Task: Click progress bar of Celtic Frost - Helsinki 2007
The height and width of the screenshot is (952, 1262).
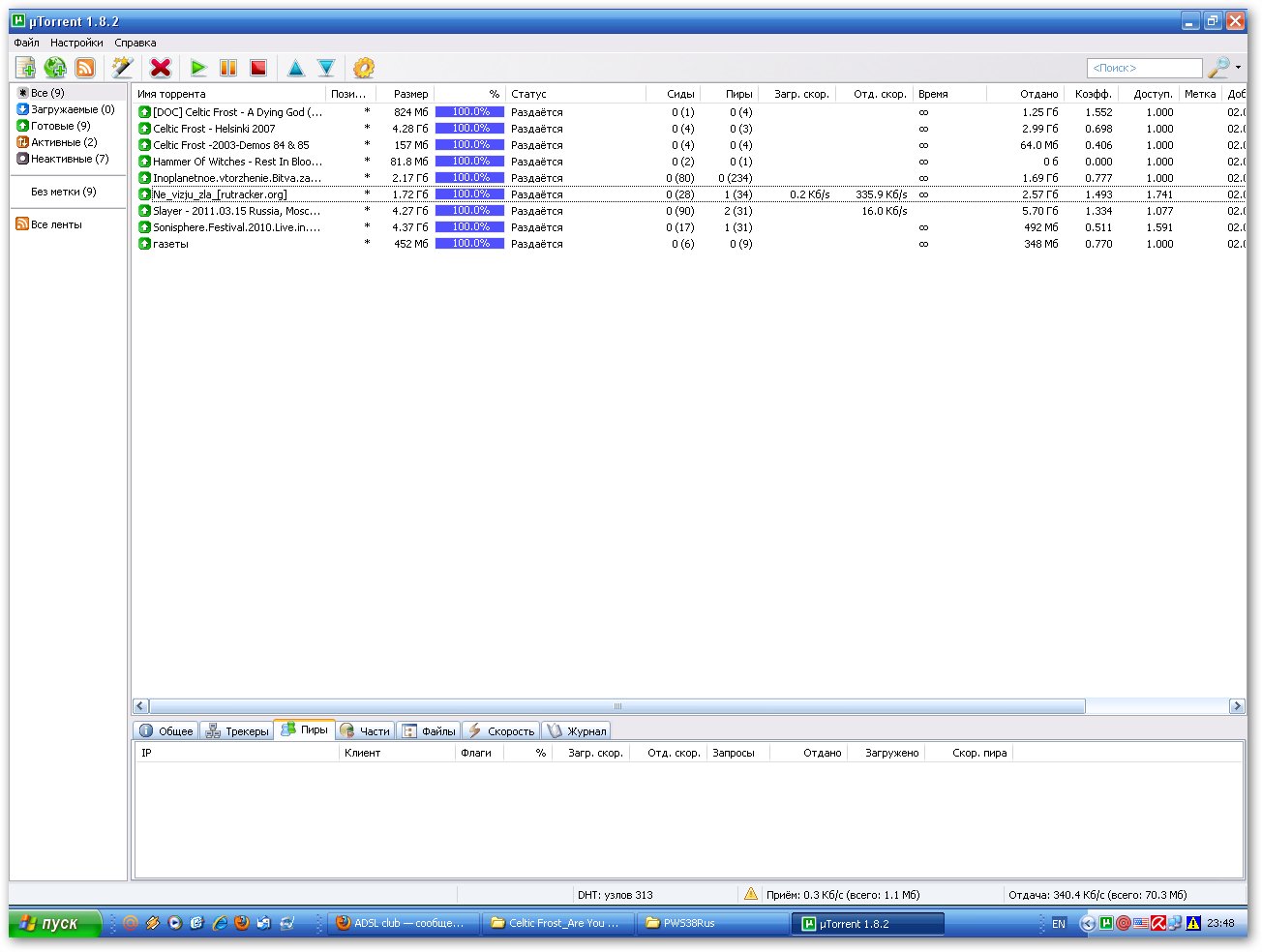Action: click(x=469, y=129)
